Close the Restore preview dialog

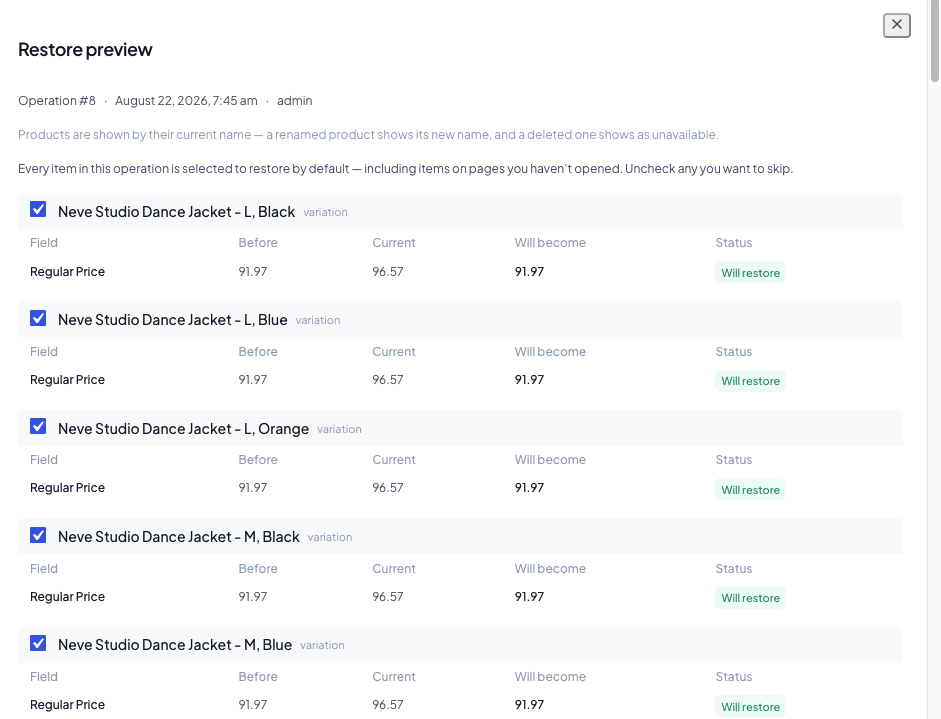[897, 25]
